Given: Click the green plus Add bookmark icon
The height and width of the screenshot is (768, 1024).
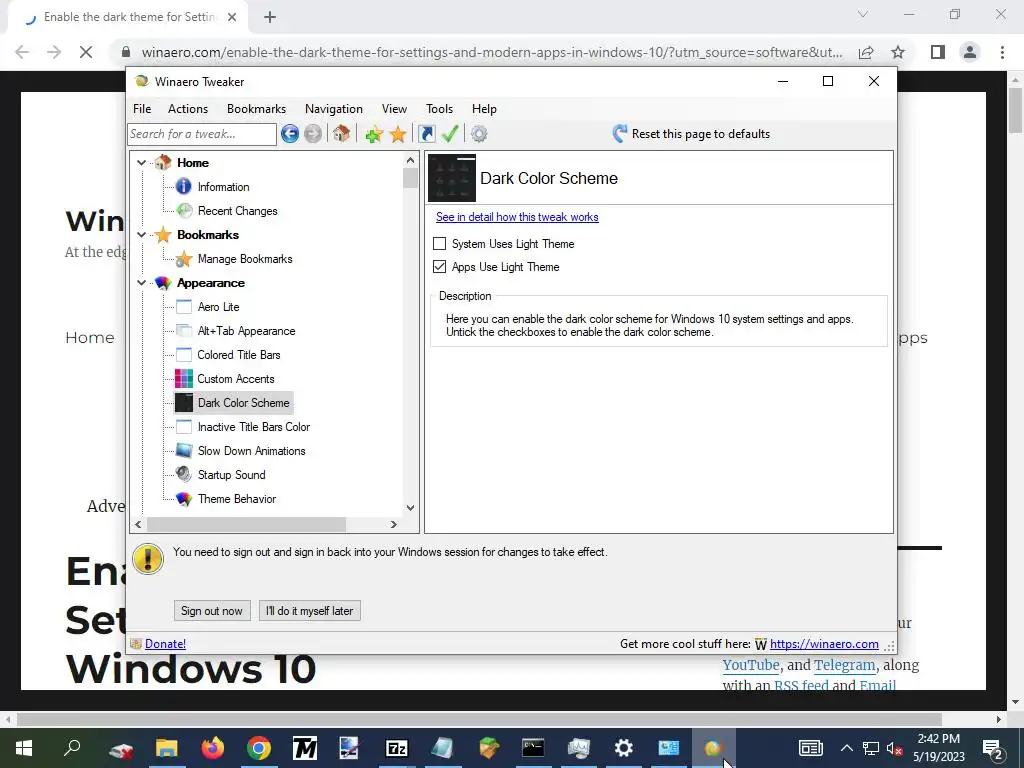Looking at the screenshot, I should coord(374,134).
